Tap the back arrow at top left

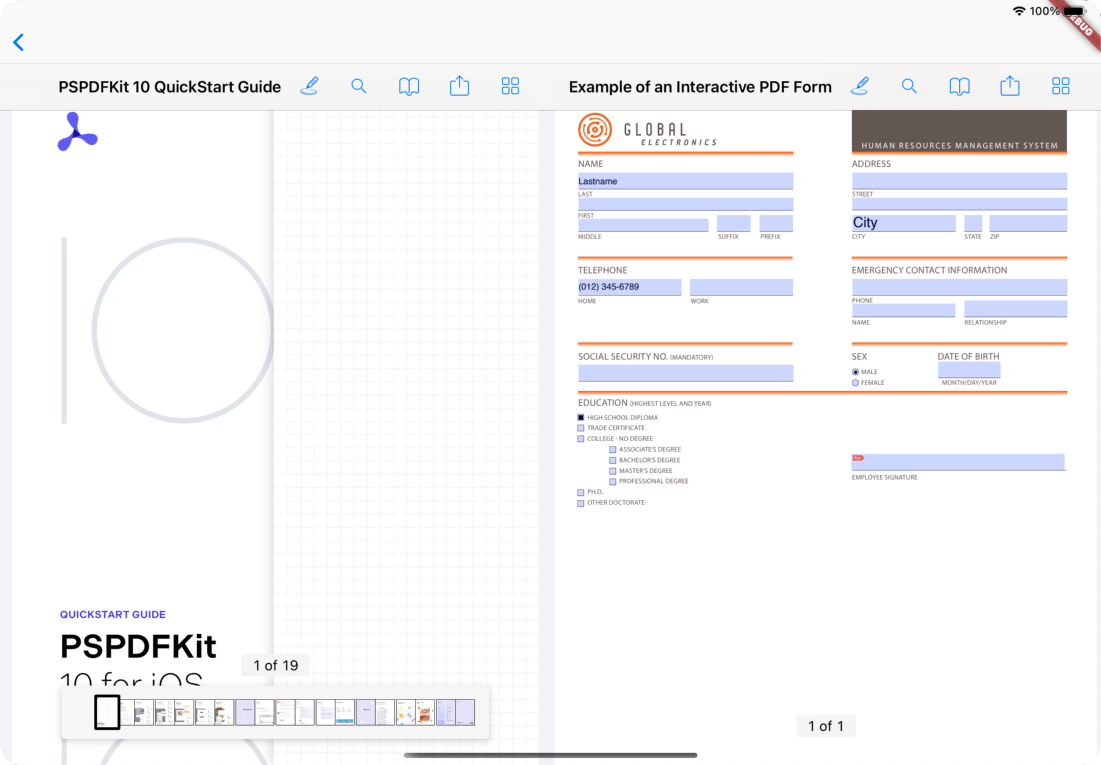coord(18,42)
